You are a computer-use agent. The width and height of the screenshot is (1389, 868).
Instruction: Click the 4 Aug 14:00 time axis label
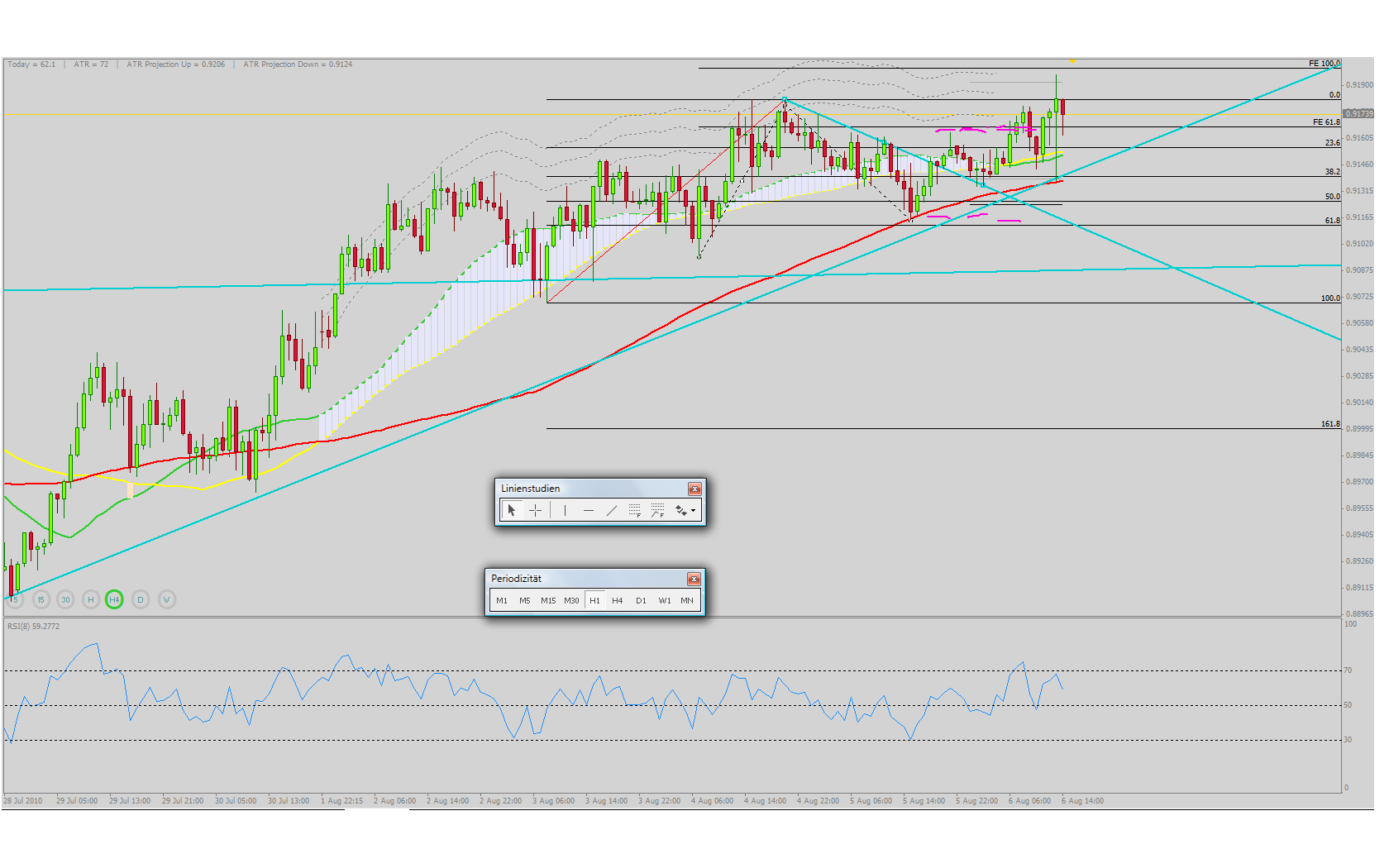click(x=765, y=800)
